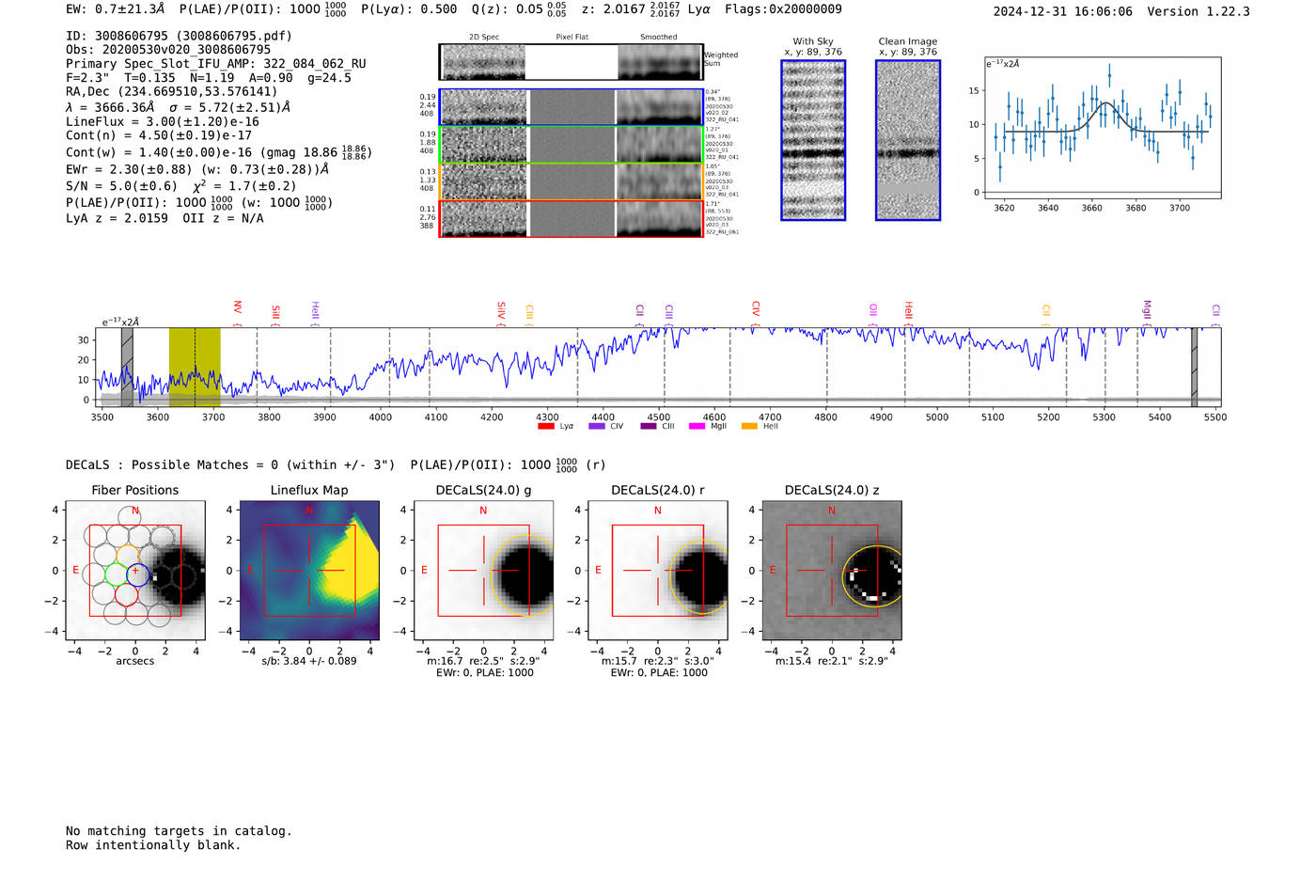
Task: Click the ID: 3008606795 line
Action: pyautogui.click(x=179, y=36)
